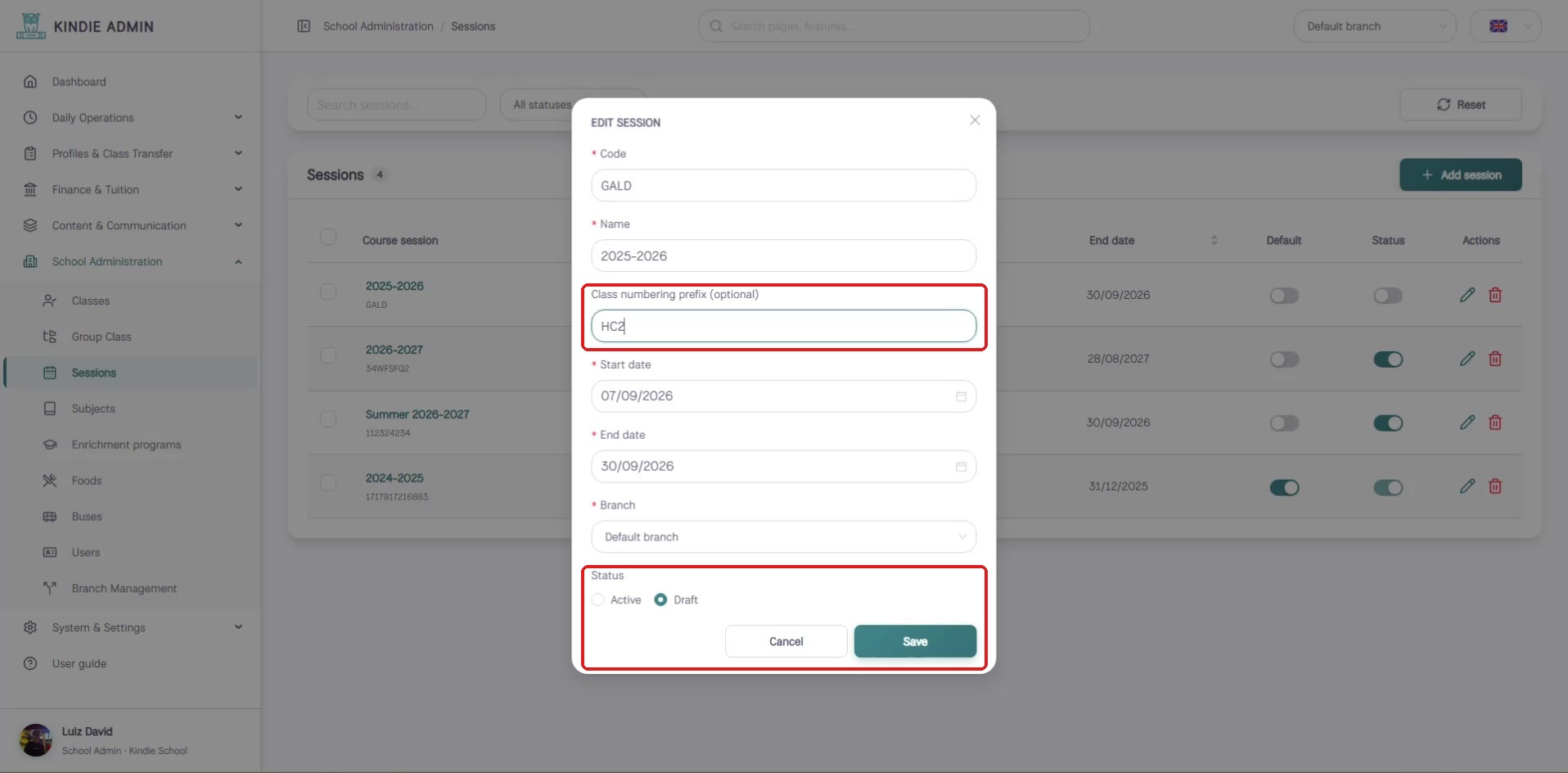Click the Add session button

tap(1461, 175)
